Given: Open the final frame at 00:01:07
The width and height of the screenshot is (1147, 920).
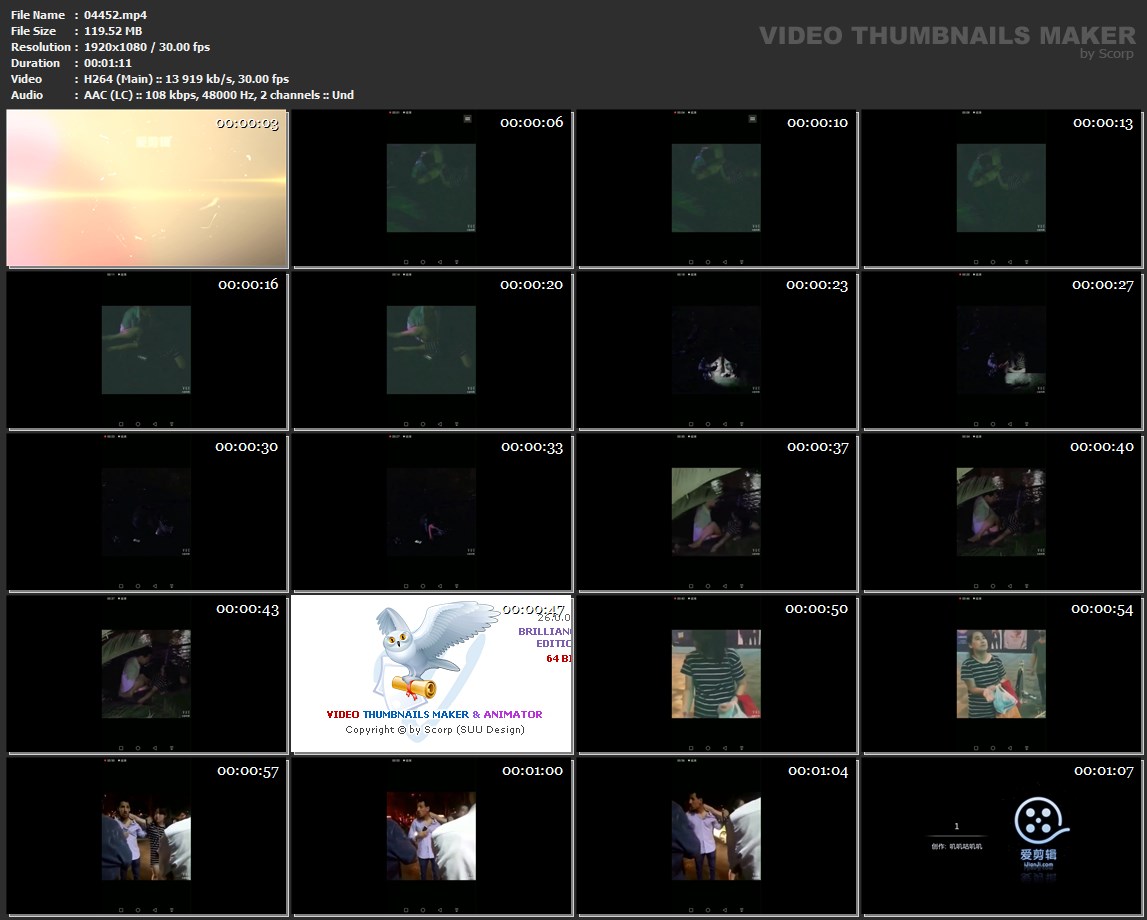Looking at the screenshot, I should pos(1001,836).
